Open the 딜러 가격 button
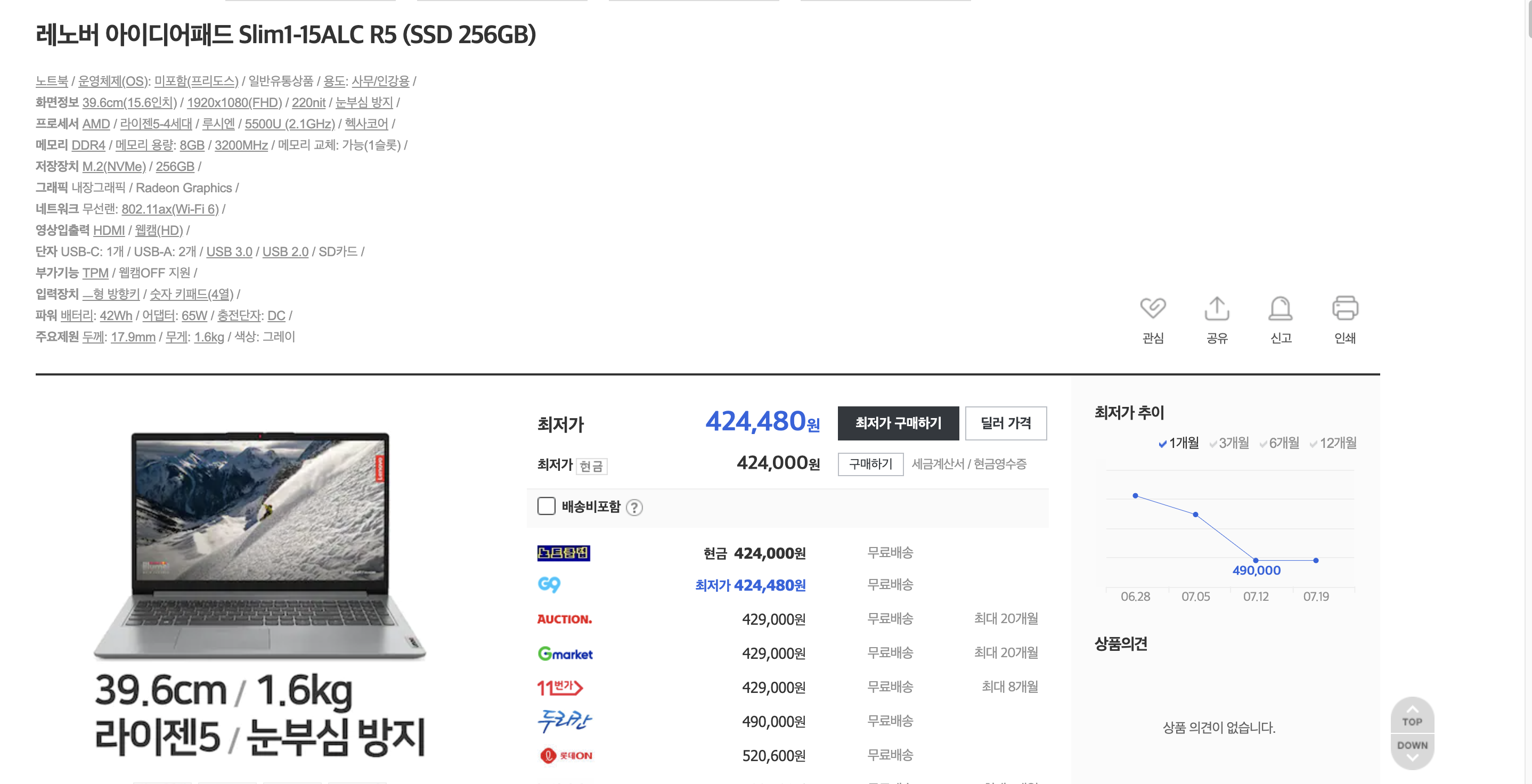The height and width of the screenshot is (784, 1532). [x=1006, y=423]
